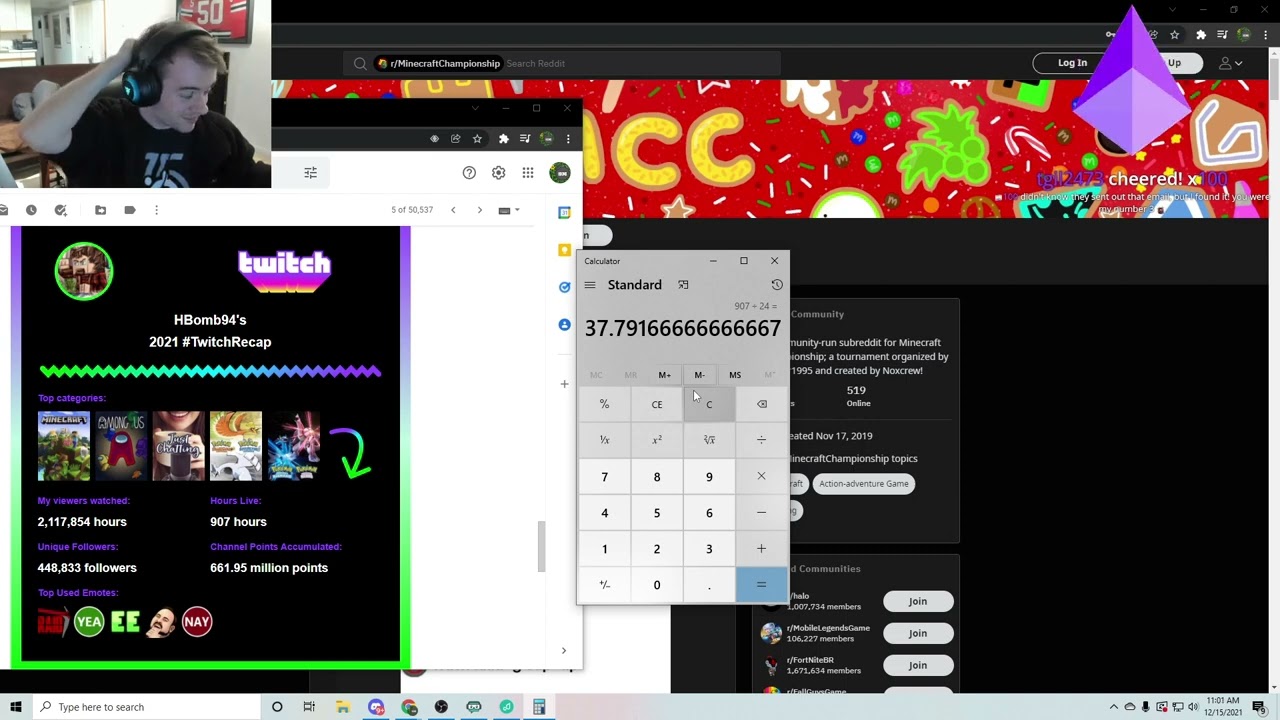Click the MS memory store button
The image size is (1280, 720).
[x=735, y=375]
